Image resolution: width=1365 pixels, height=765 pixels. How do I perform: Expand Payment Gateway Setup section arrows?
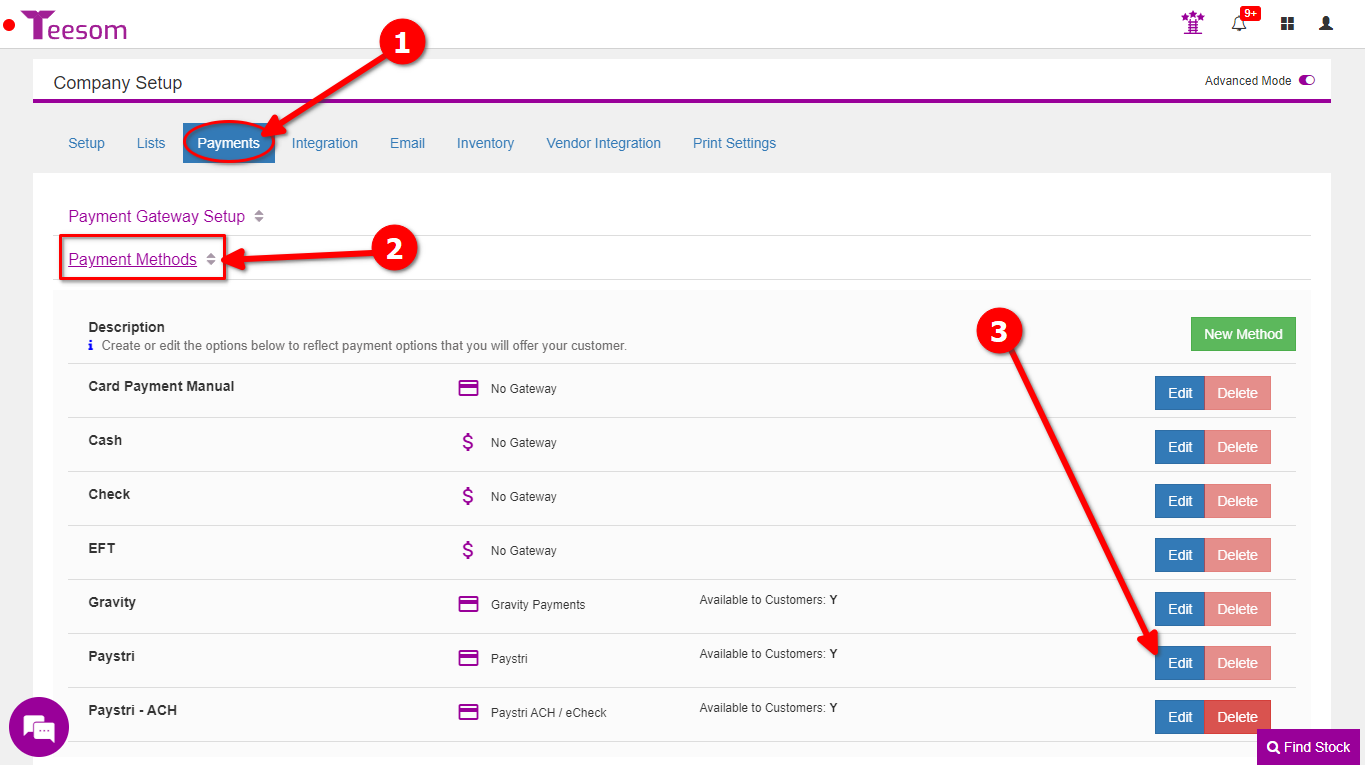click(259, 216)
